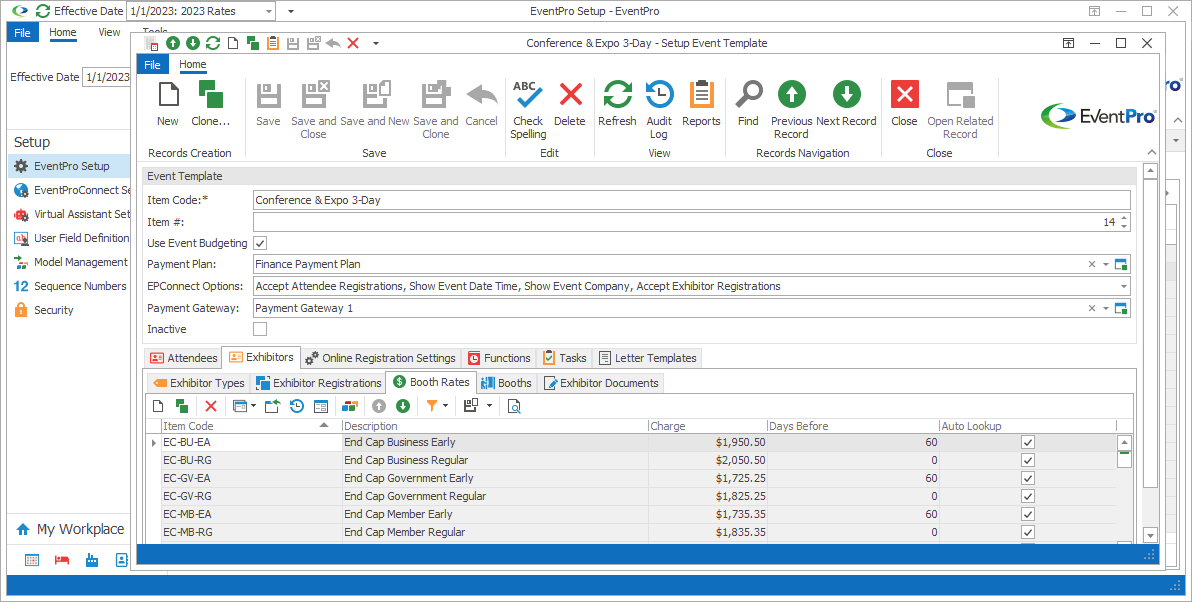Run Check Spelling from the ribbon
This screenshot has height=602, width=1192.
(x=528, y=109)
